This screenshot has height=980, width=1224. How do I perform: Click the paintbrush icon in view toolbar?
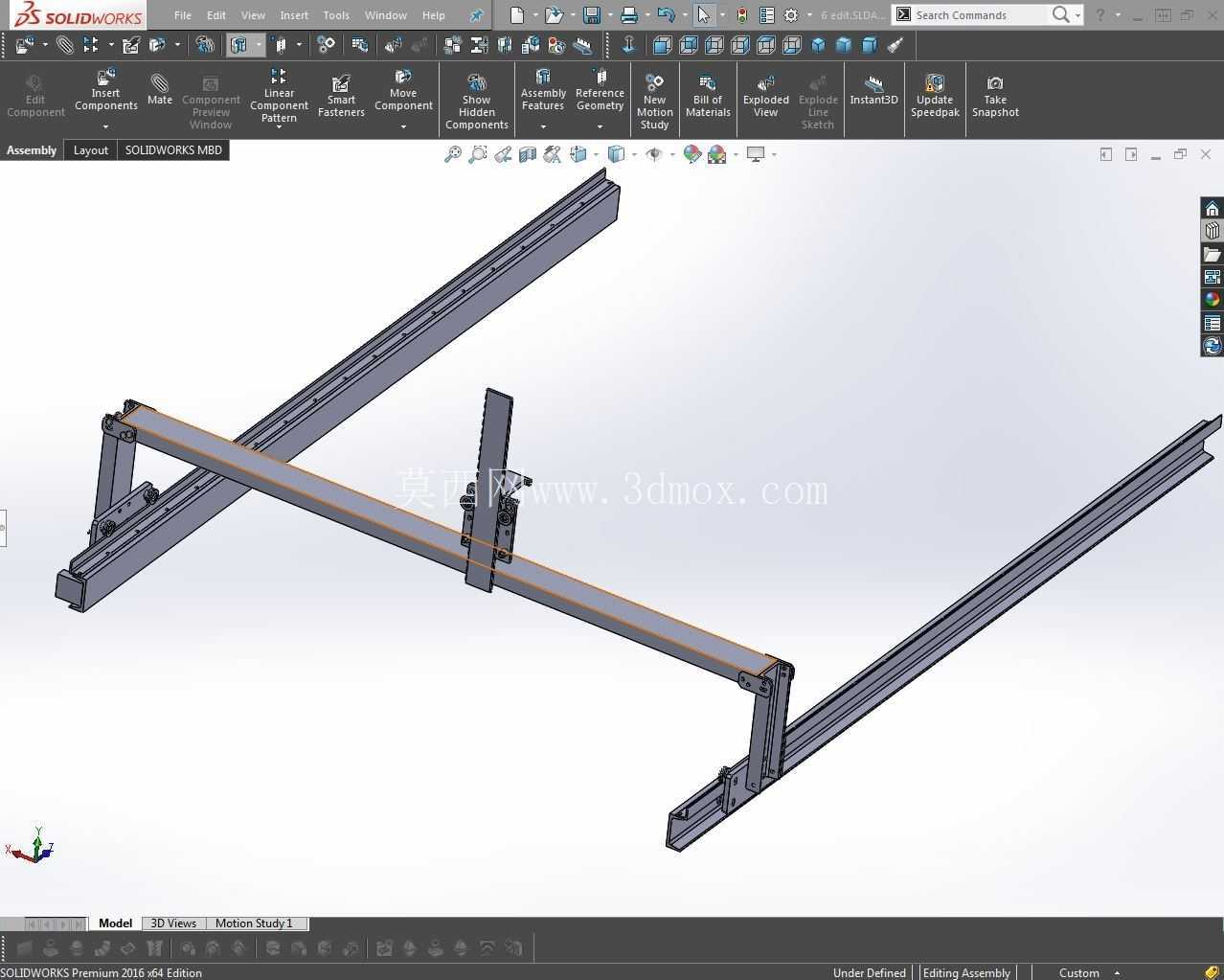coord(895,45)
